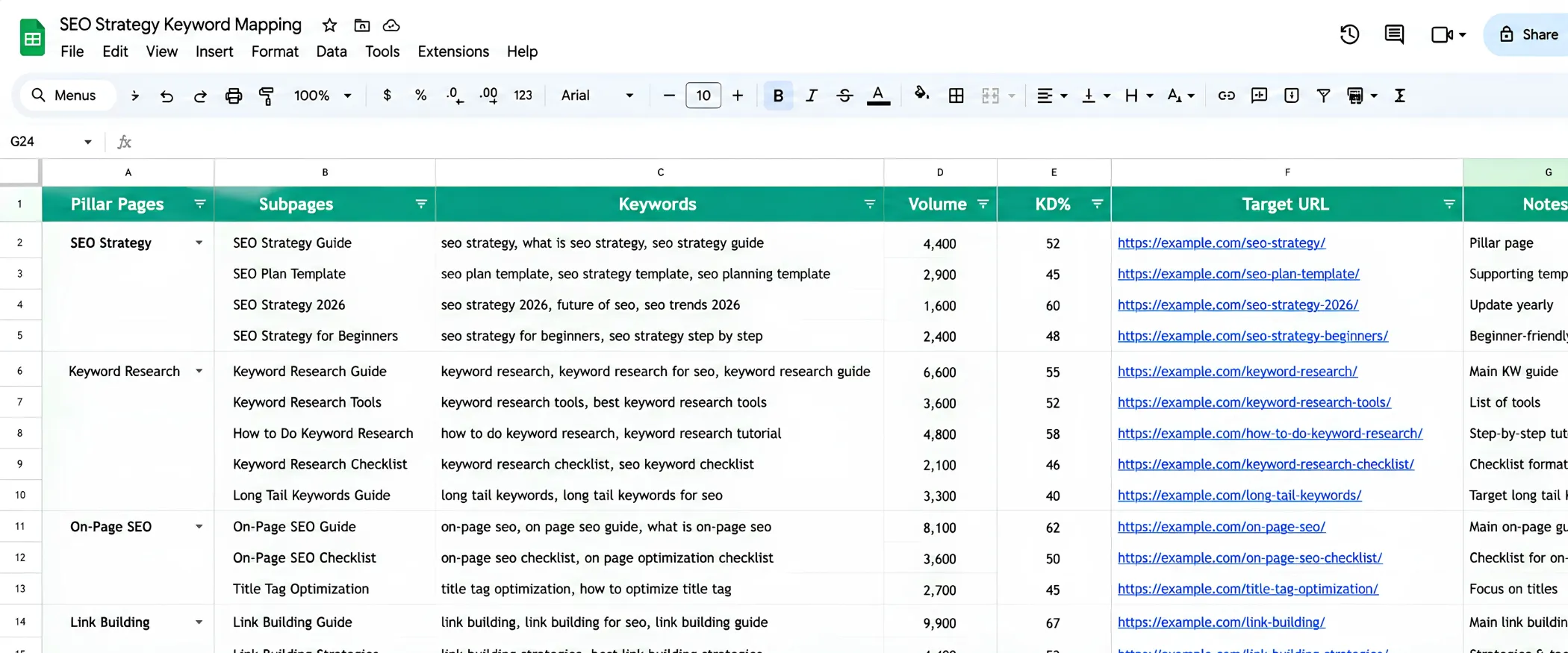Open the Google Sheets home icon
Screen dimensions: 1568x653
pyautogui.click(x=32, y=38)
